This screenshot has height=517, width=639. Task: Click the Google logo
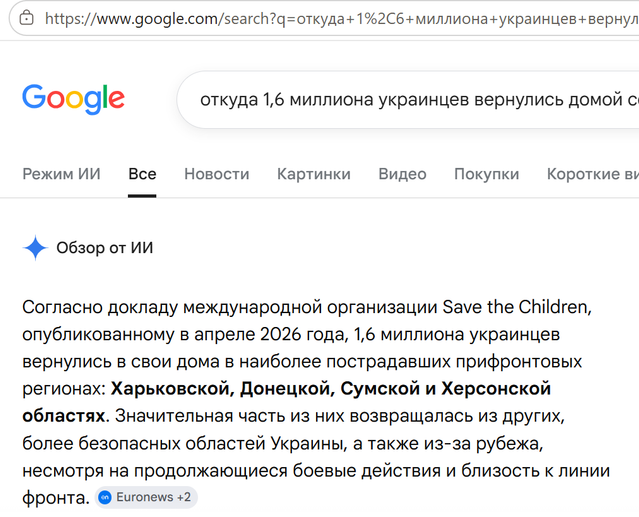(73, 99)
